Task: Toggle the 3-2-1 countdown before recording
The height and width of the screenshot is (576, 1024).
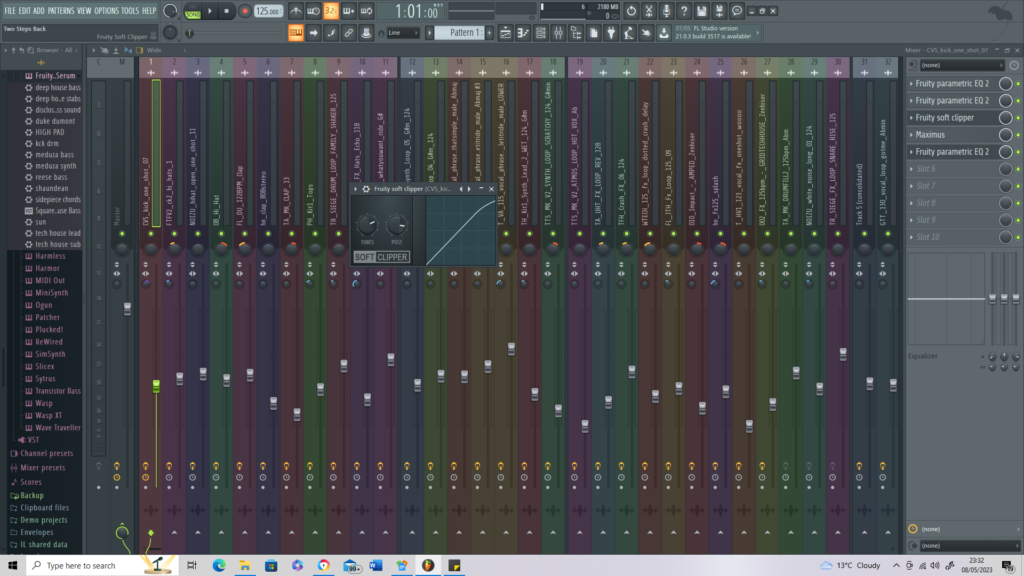Action: tap(331, 11)
